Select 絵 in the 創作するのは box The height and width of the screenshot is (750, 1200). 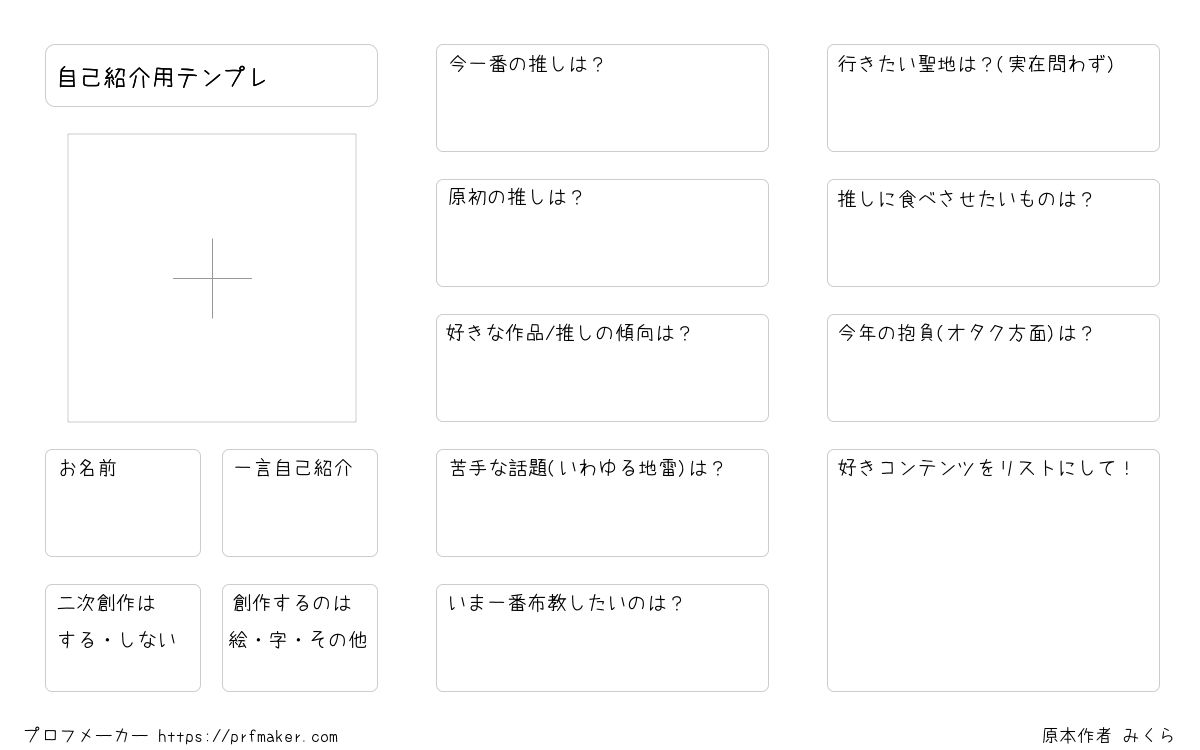(238, 640)
